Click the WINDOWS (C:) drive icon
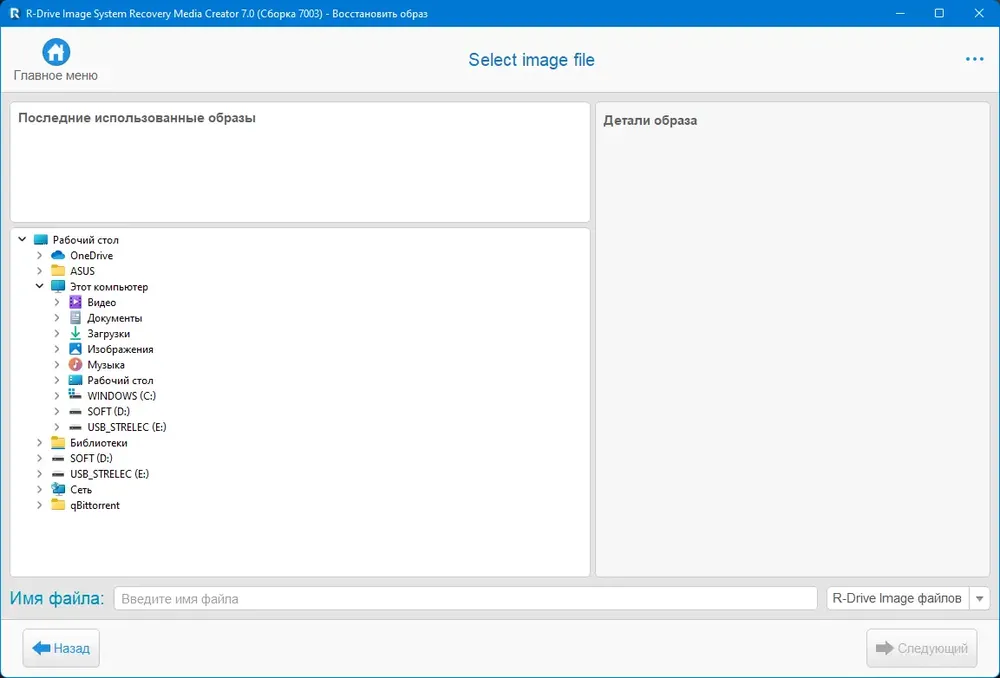This screenshot has width=1000, height=678. (x=75, y=395)
